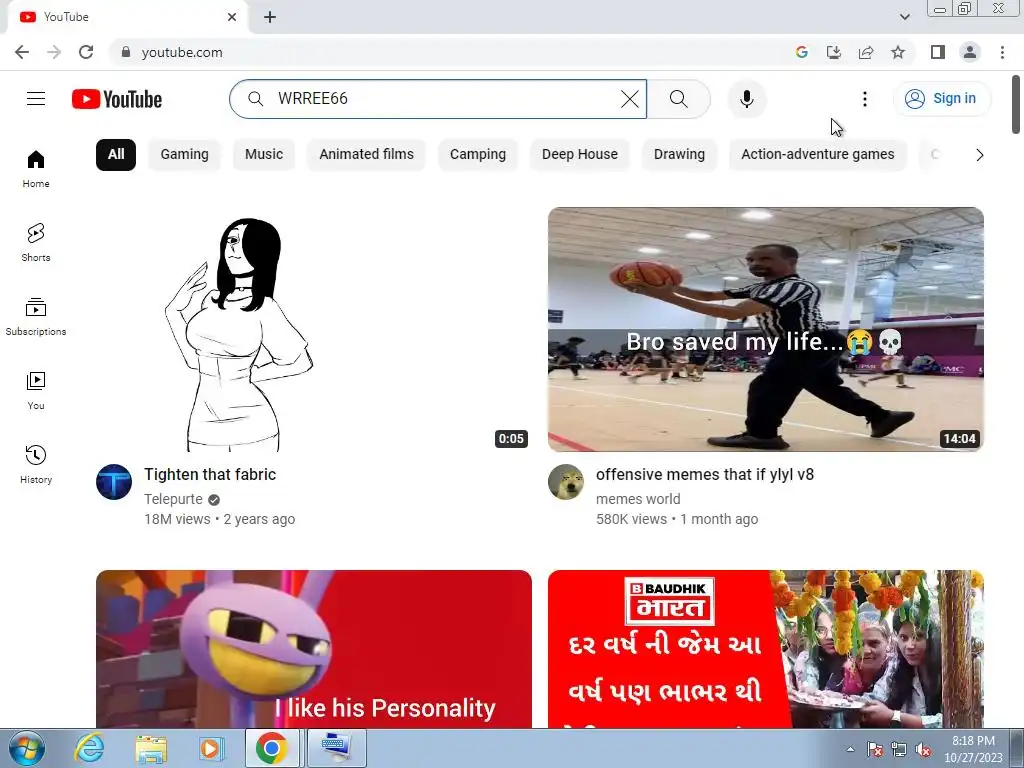Click the Sign in button
The image size is (1024, 768).
[x=941, y=99]
